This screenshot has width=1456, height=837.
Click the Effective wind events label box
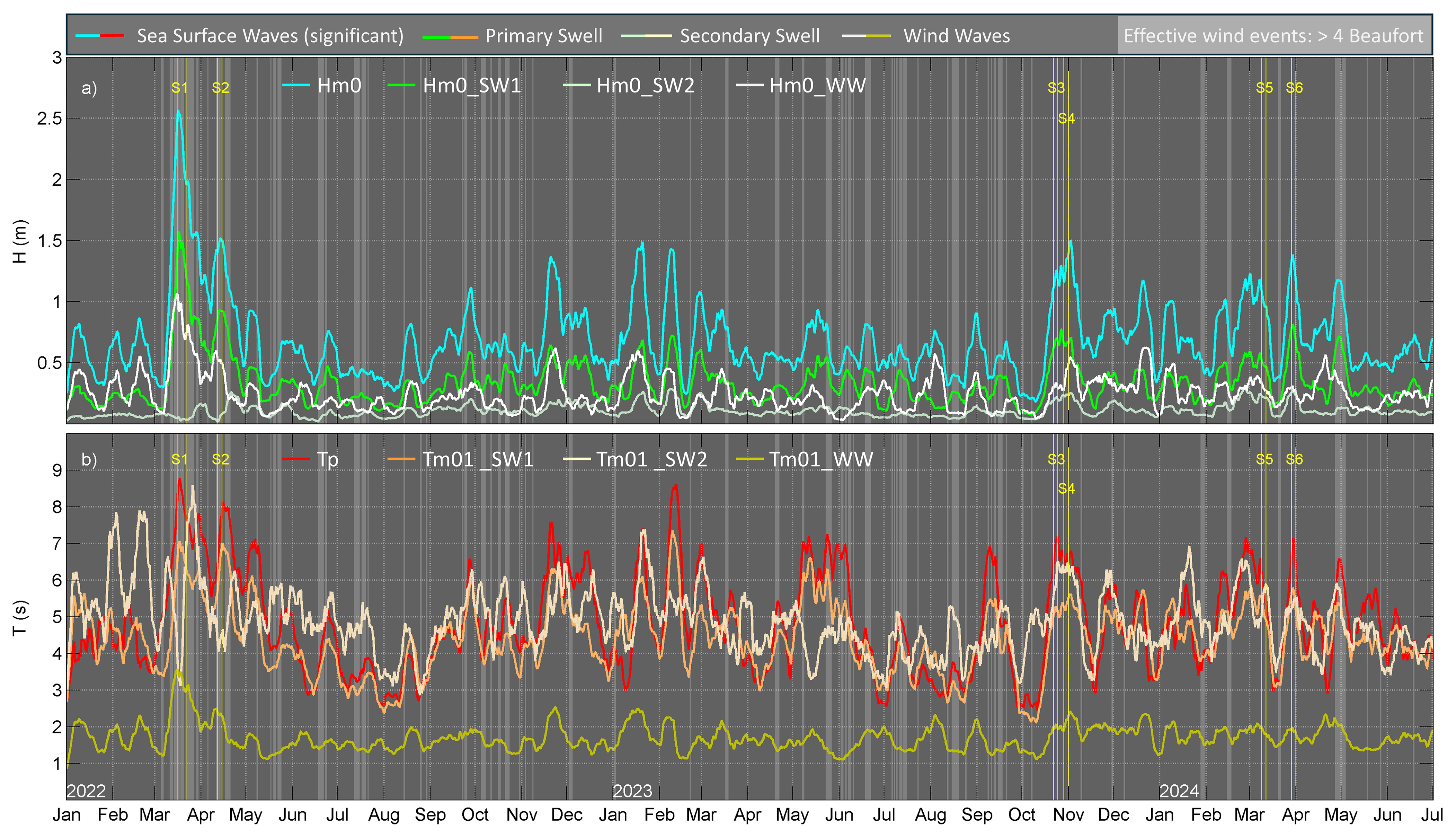pyautogui.click(x=1273, y=36)
